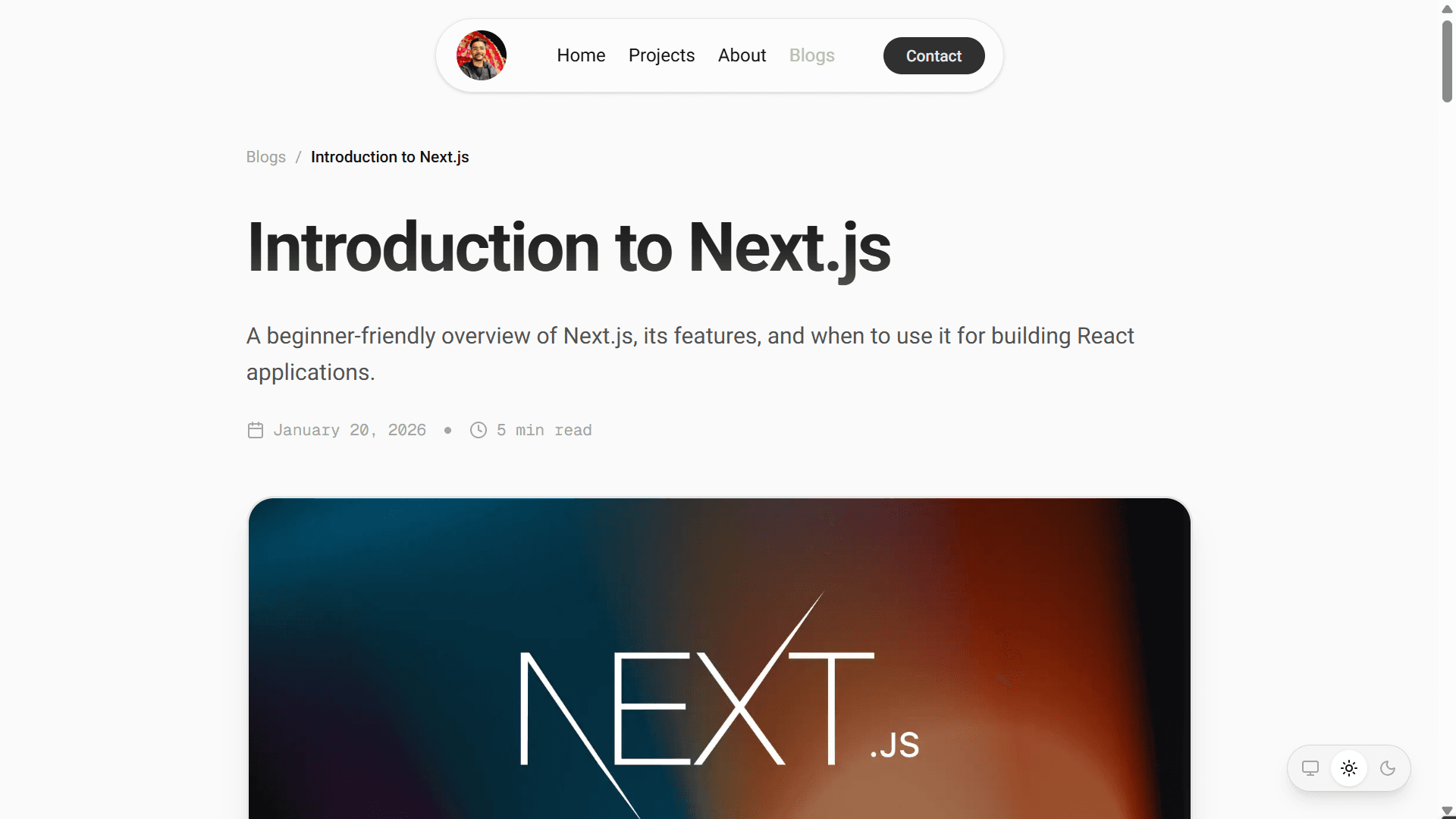1456x819 pixels.
Task: Open the Home nav link
Action: click(581, 55)
